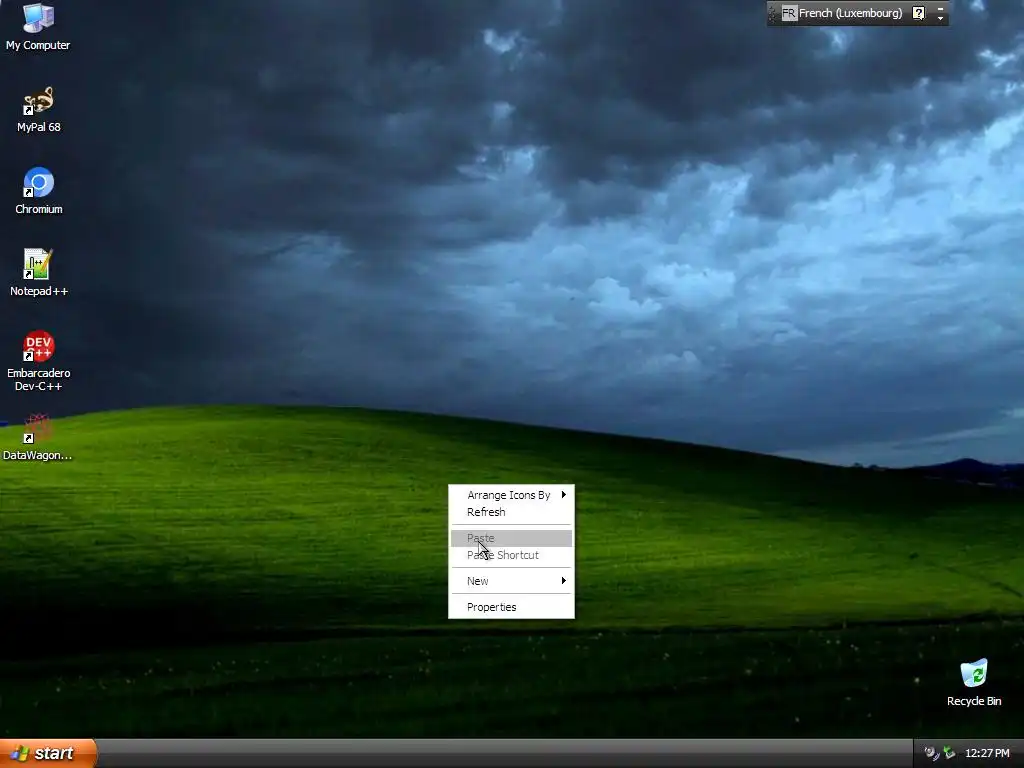The image size is (1024, 768).
Task: Click the Paste Shortcut menu entry
Action: pyautogui.click(x=511, y=555)
